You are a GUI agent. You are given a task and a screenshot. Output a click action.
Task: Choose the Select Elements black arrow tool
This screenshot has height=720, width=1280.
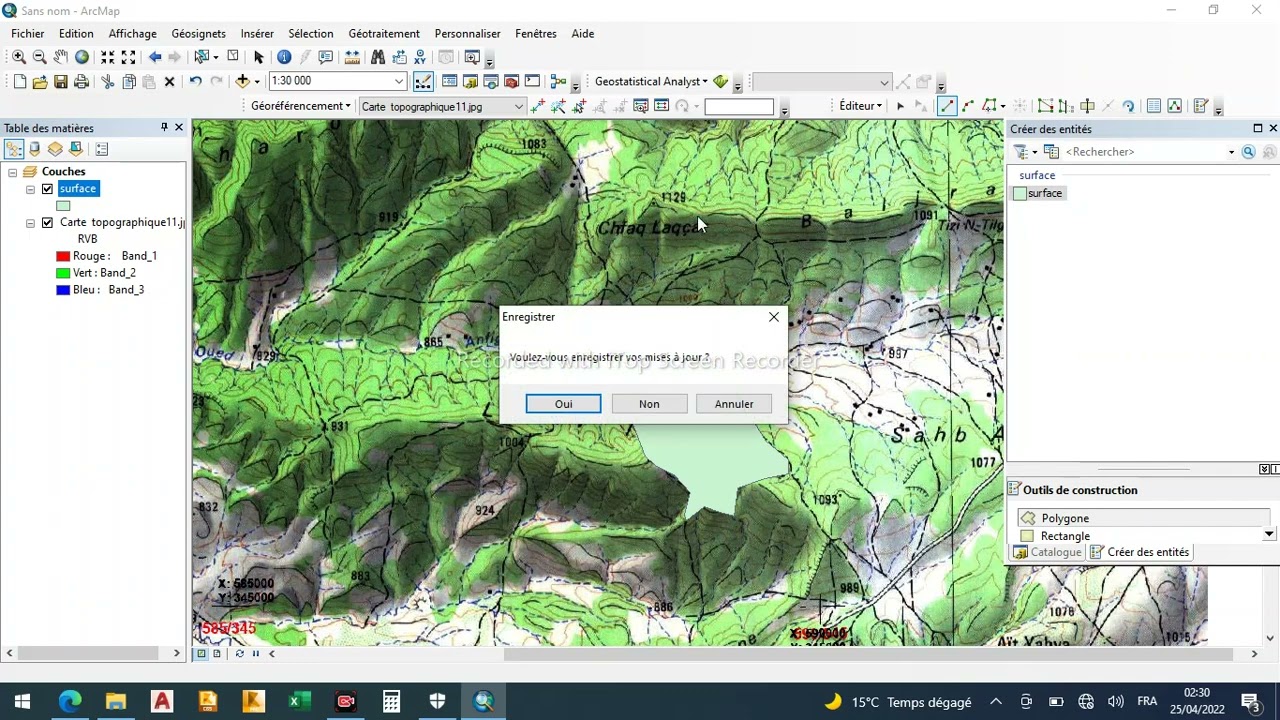point(258,57)
